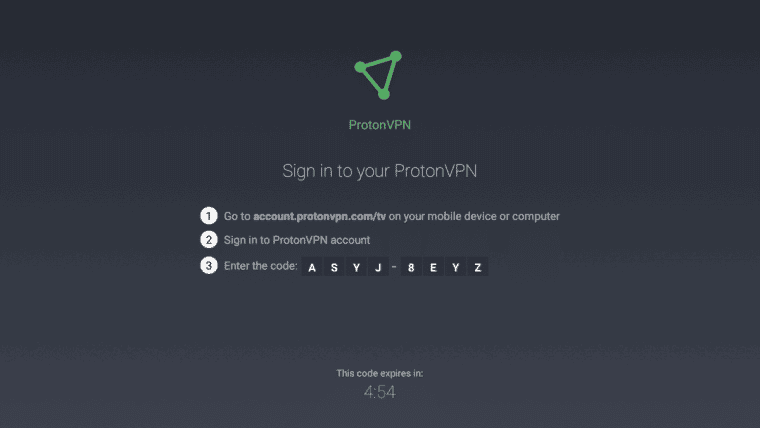Click the code box showing letter J
760x428 pixels.
pyautogui.click(x=378, y=267)
